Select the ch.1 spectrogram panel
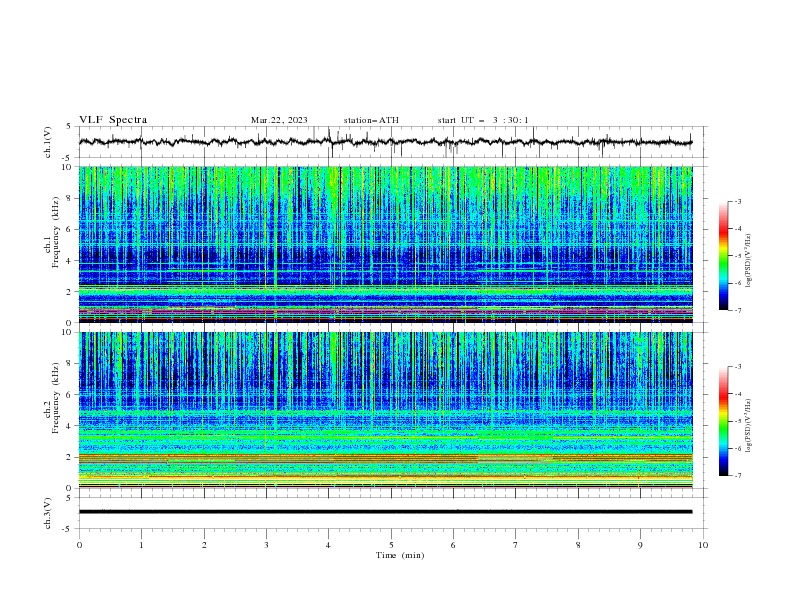 385,244
